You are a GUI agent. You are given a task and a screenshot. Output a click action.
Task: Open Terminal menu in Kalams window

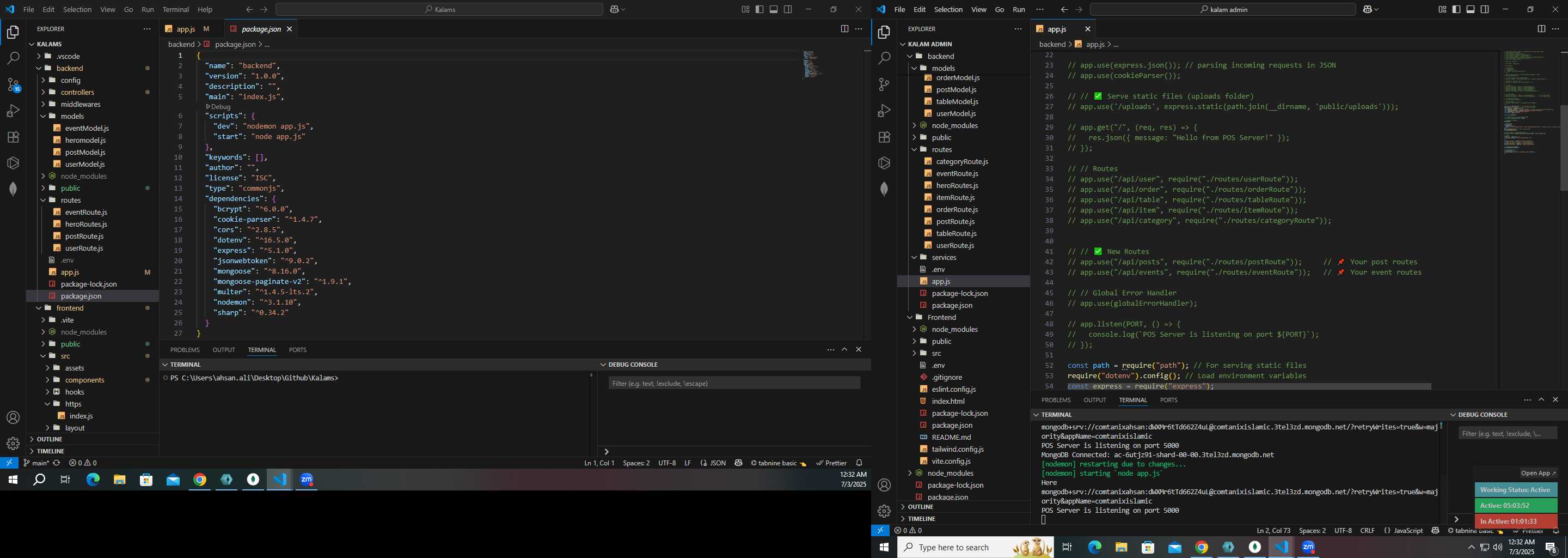[x=175, y=9]
